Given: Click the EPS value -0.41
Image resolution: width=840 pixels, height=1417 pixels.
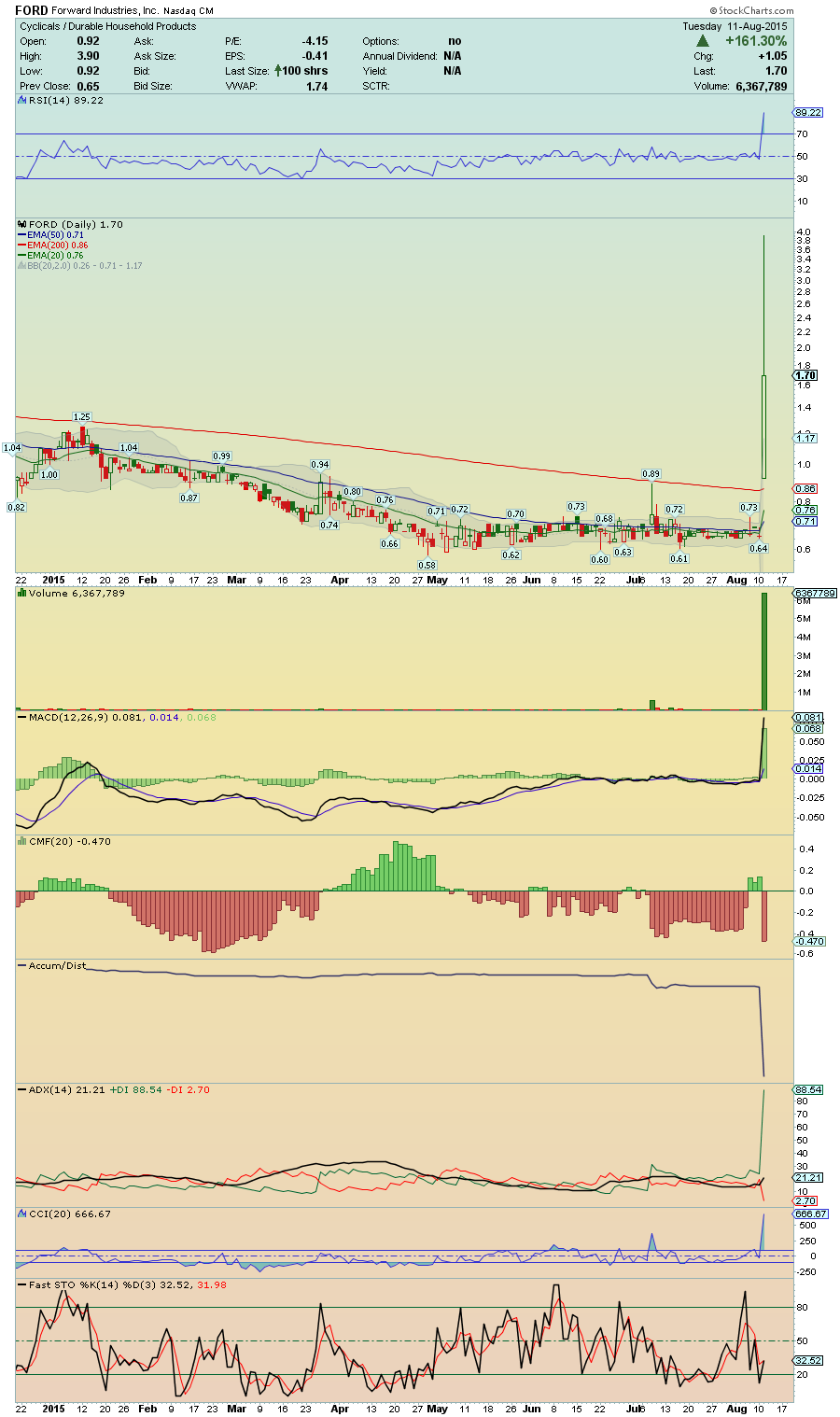Looking at the screenshot, I should (x=315, y=56).
